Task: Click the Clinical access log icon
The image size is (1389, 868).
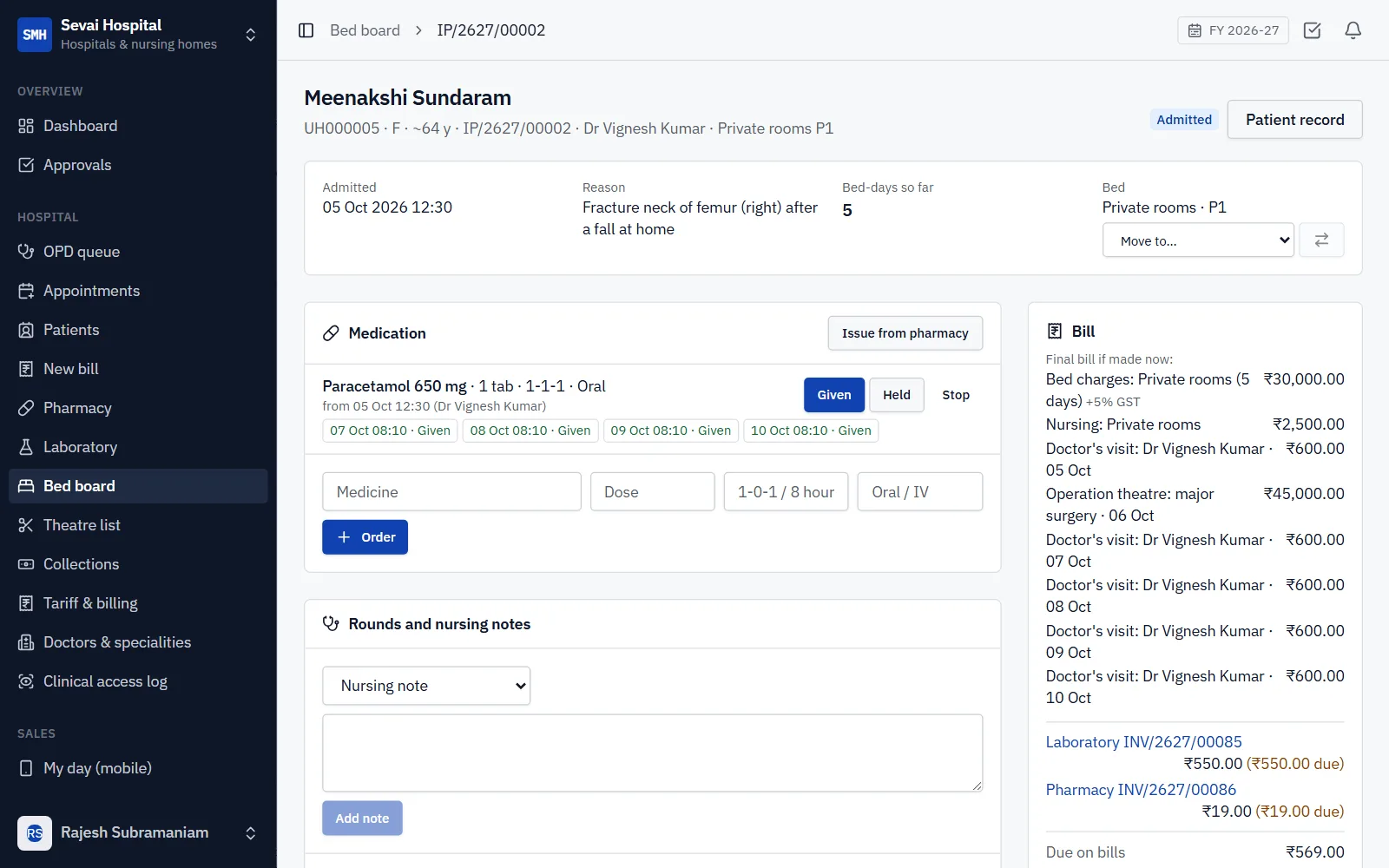Action: [x=26, y=681]
